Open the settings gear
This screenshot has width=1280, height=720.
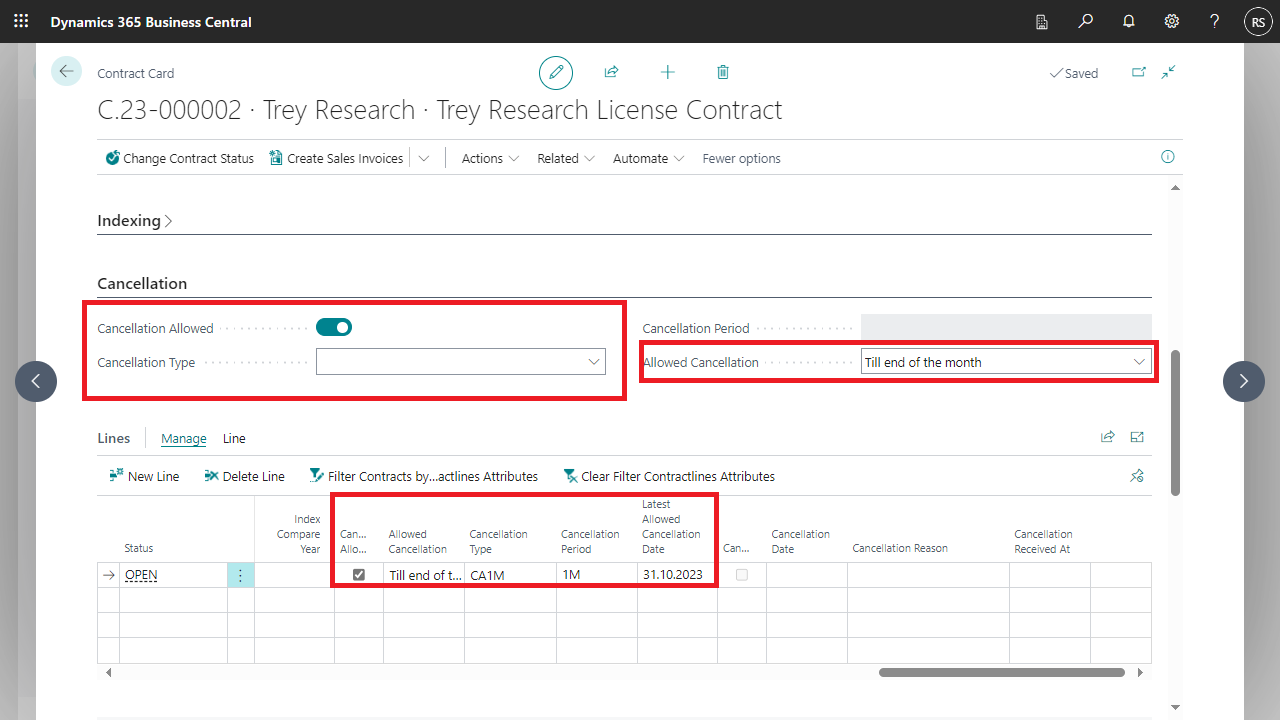(1171, 21)
